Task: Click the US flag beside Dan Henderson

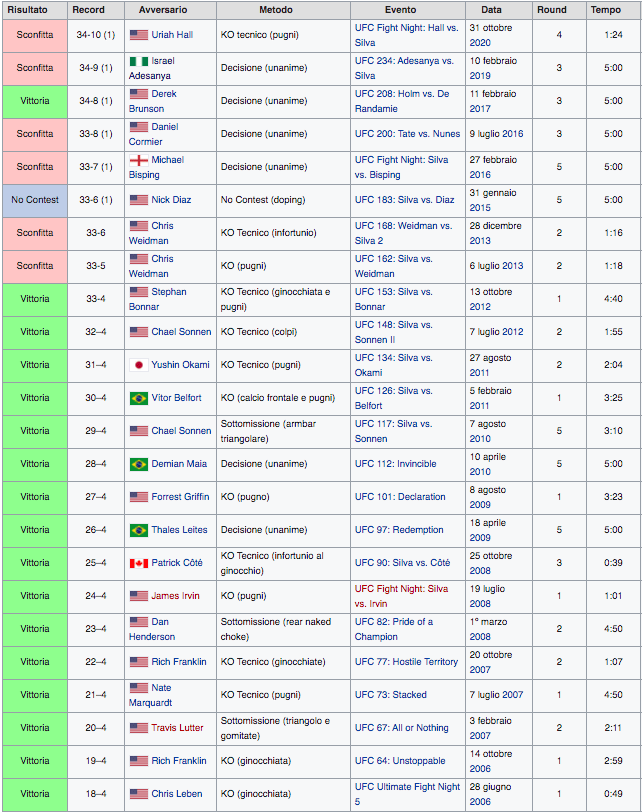Action: point(139,622)
